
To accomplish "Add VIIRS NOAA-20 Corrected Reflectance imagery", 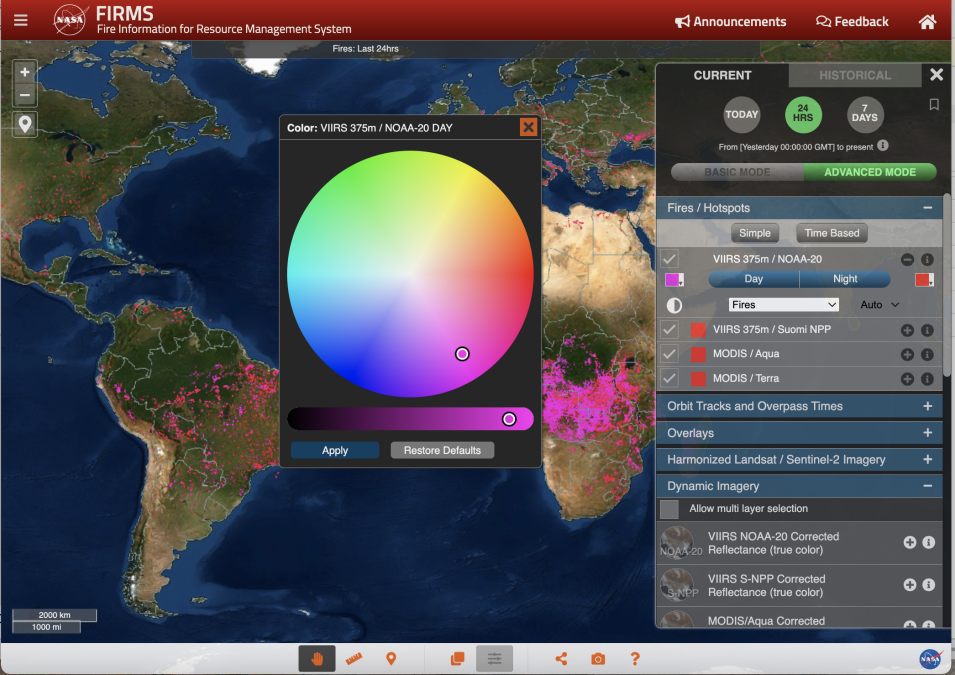I will [909, 542].
